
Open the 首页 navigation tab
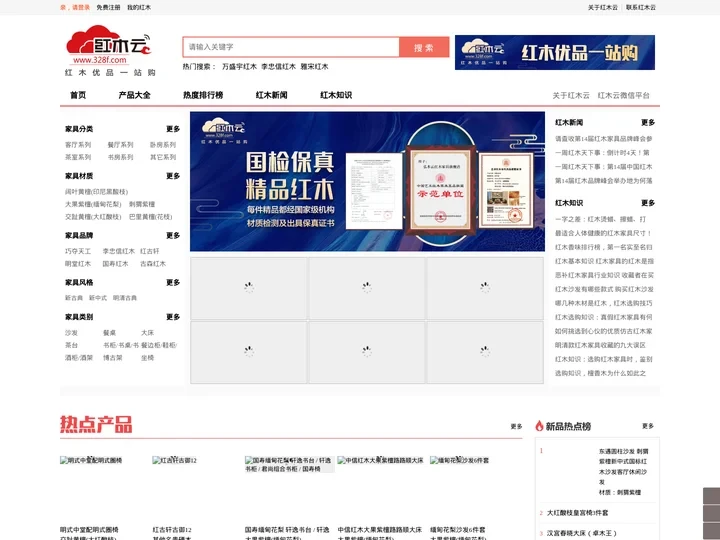pyautogui.click(x=78, y=95)
